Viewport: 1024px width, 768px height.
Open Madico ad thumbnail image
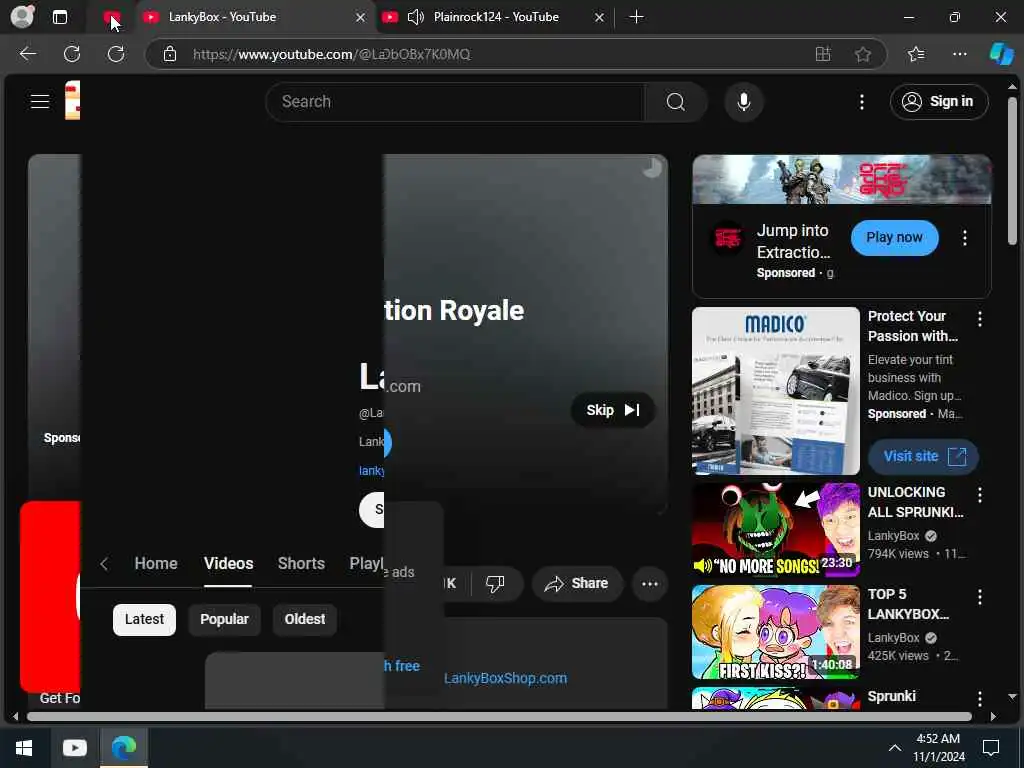click(x=776, y=391)
